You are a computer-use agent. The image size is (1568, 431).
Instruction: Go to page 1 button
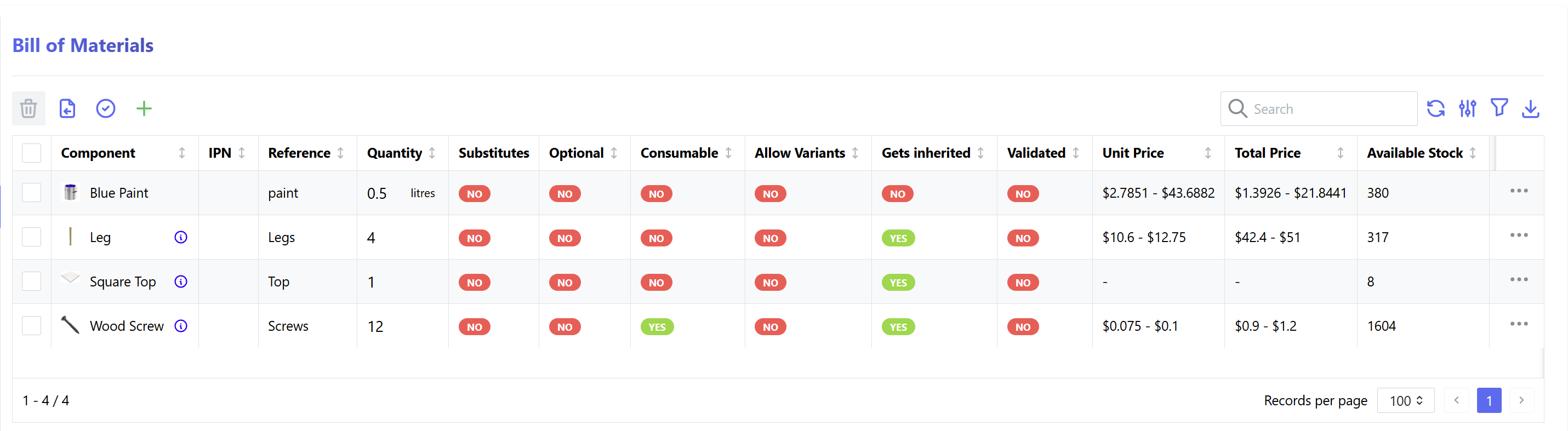point(1489,400)
